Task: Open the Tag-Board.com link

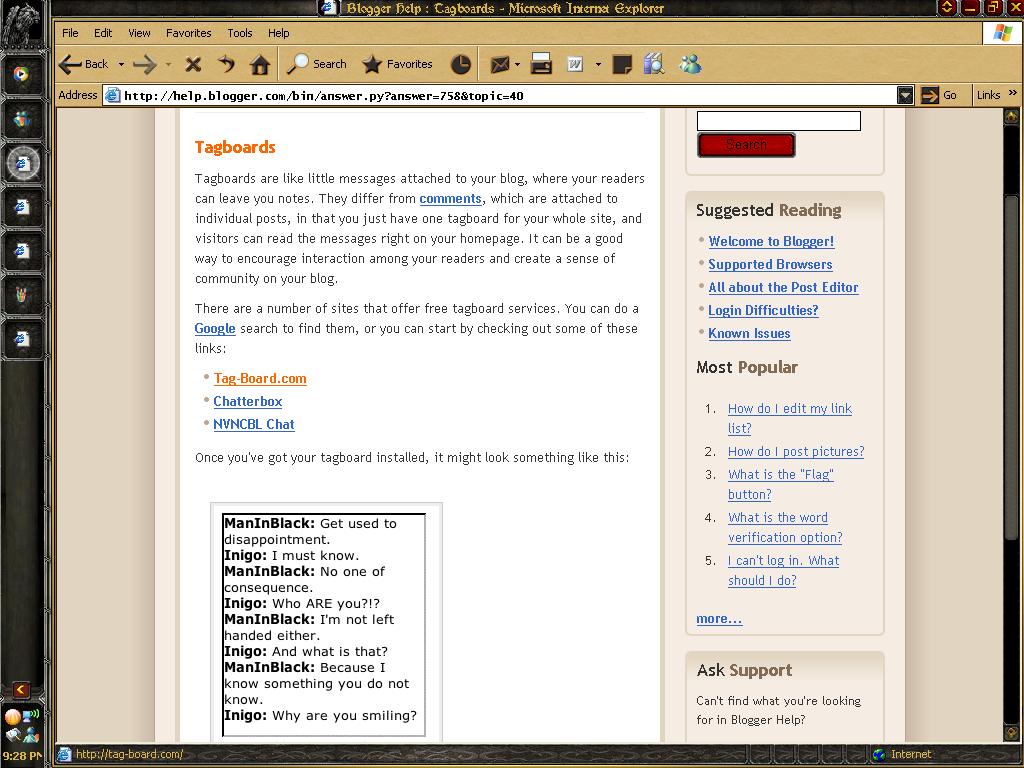Action: coord(260,378)
